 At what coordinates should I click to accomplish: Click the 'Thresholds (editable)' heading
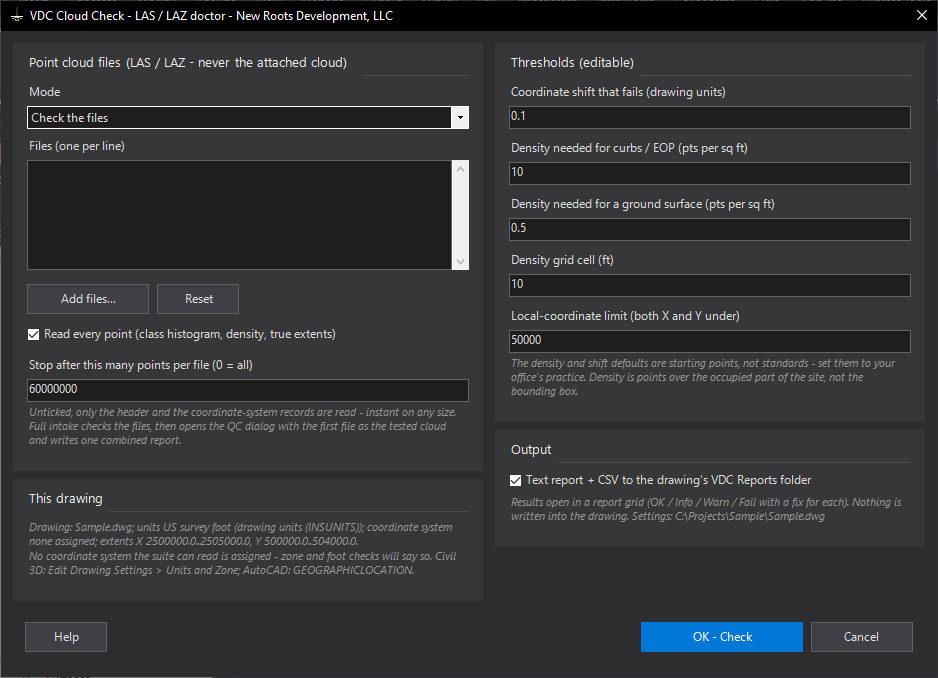[x=572, y=62]
